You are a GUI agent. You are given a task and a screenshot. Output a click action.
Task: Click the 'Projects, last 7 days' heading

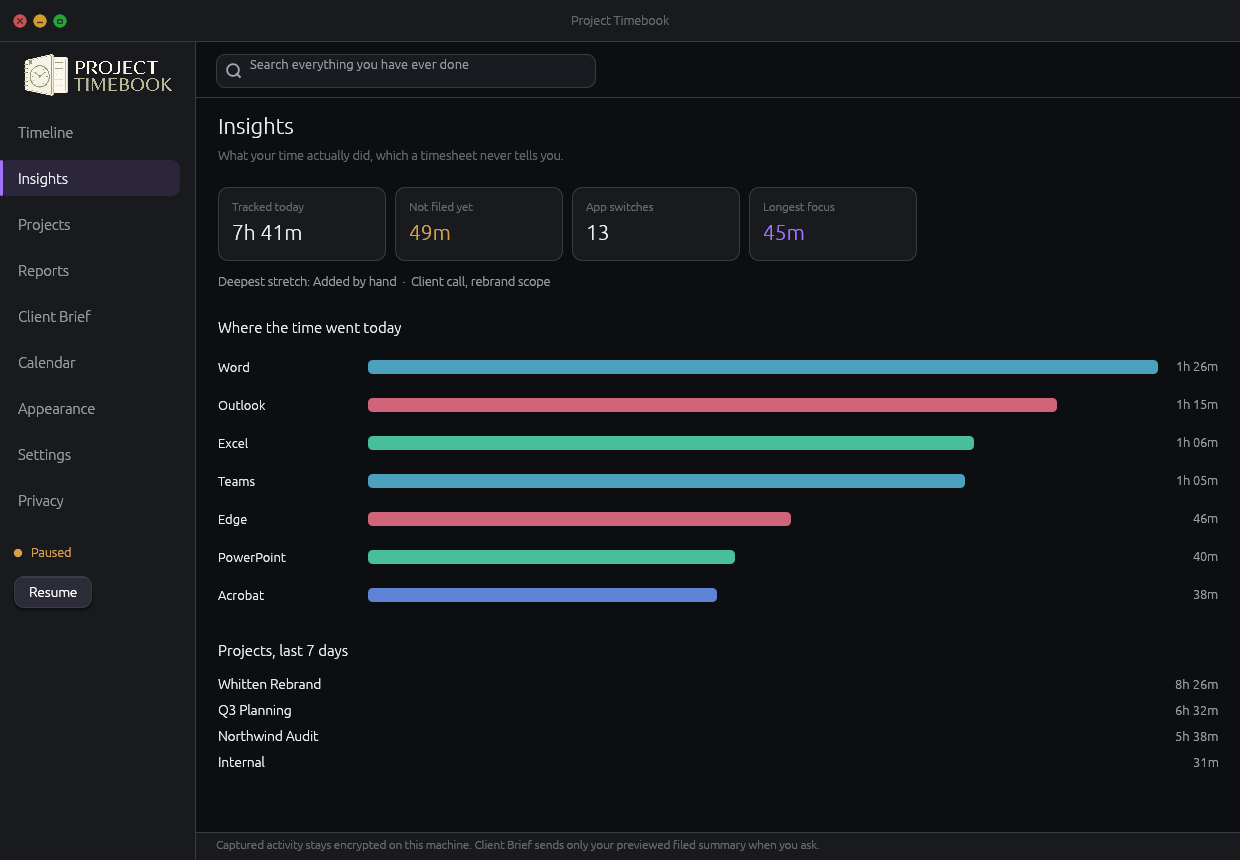point(283,651)
